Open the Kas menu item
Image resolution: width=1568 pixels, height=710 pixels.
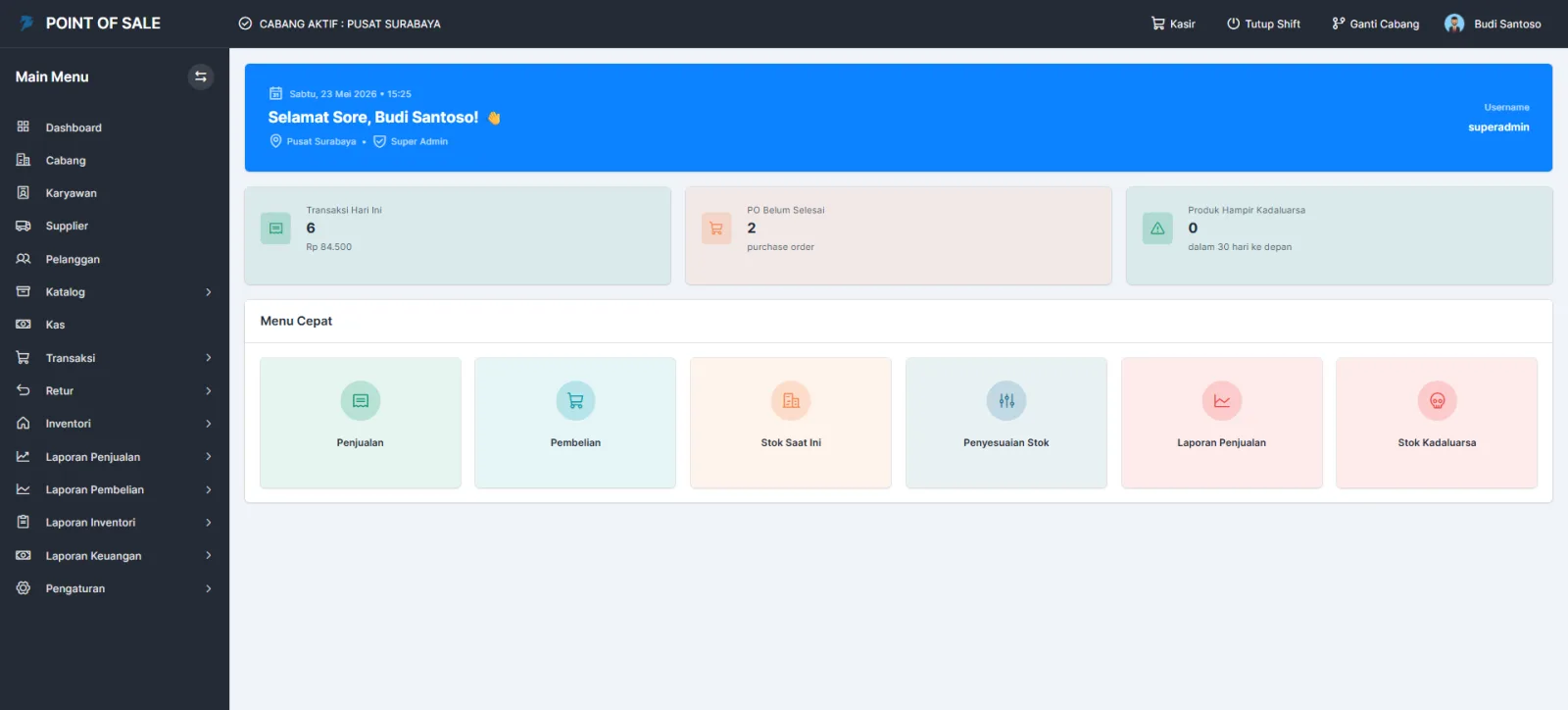coord(115,325)
